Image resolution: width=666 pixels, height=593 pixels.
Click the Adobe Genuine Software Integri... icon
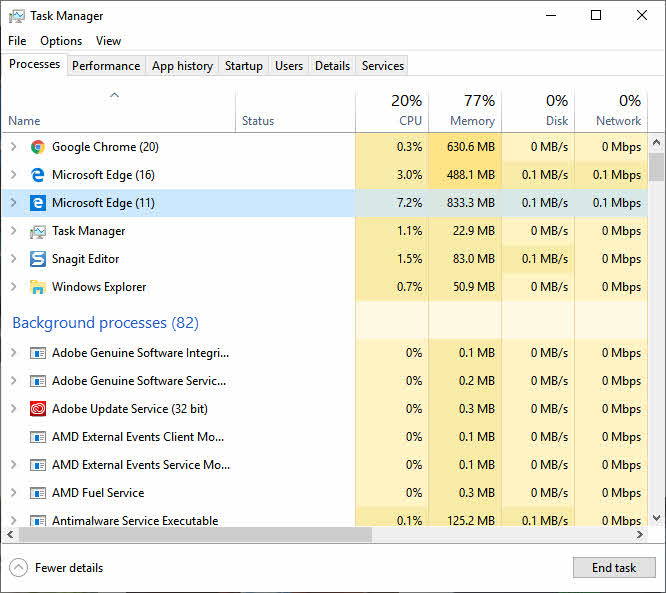tap(38, 353)
